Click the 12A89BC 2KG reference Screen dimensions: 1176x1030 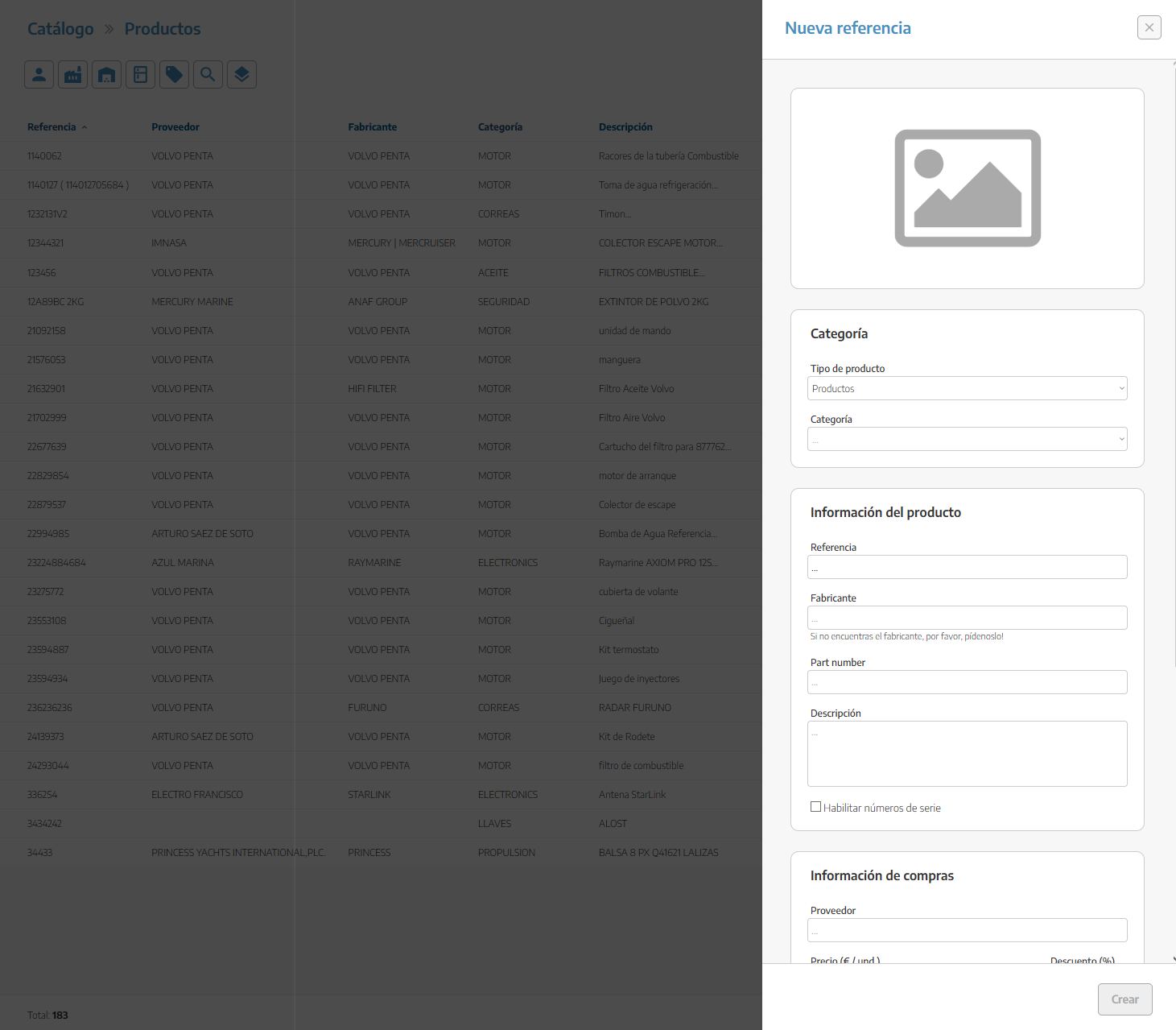pyautogui.click(x=56, y=302)
